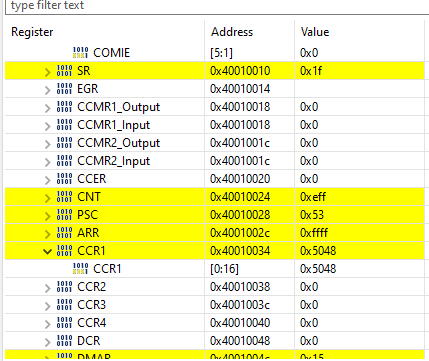Click the PSC register icon
The image size is (429, 361).
point(64,215)
